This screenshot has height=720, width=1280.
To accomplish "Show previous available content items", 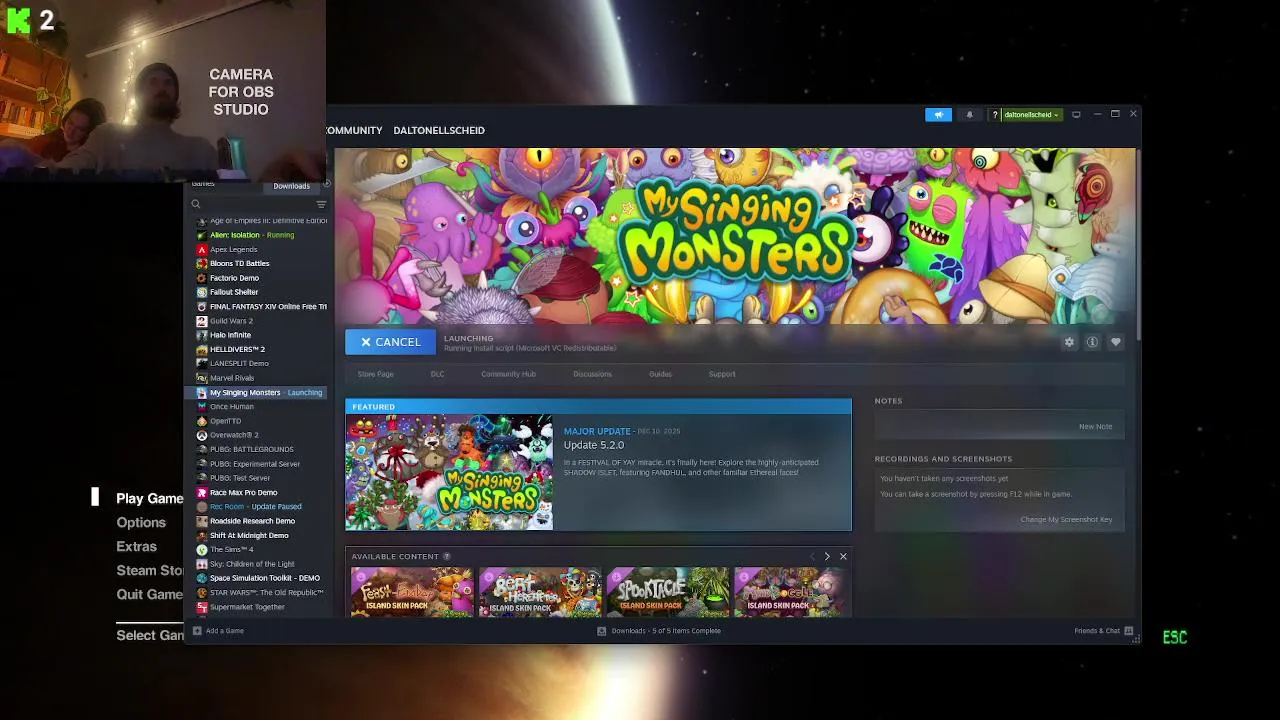I will pos(812,556).
